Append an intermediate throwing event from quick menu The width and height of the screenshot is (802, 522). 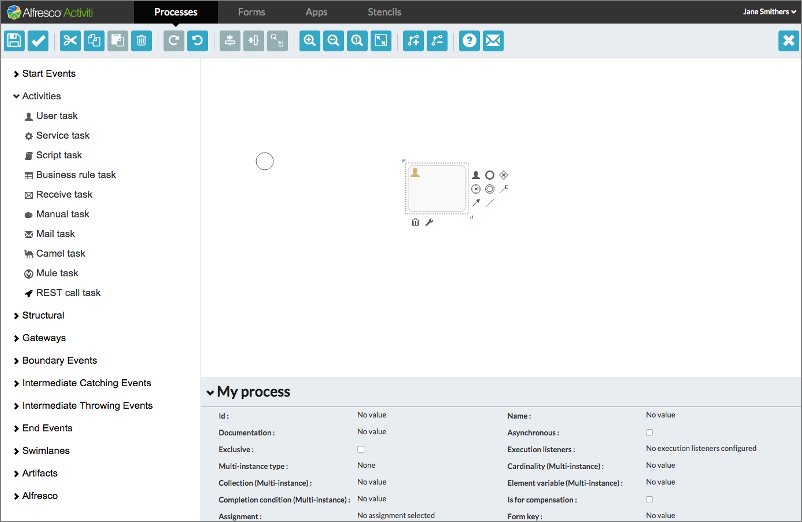click(489, 189)
